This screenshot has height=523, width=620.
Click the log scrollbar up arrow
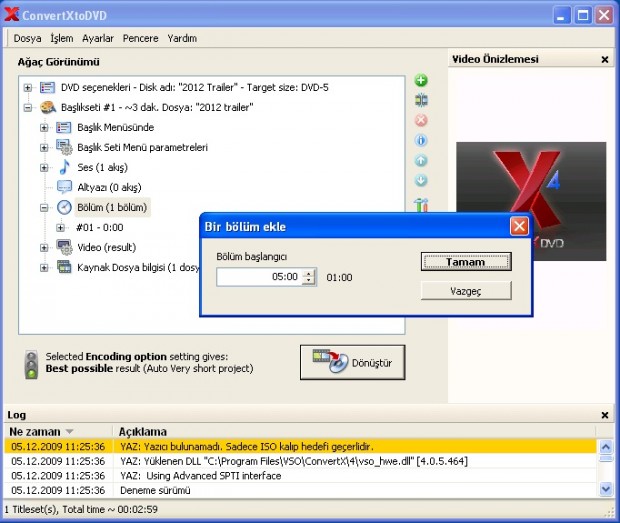(x=605, y=447)
